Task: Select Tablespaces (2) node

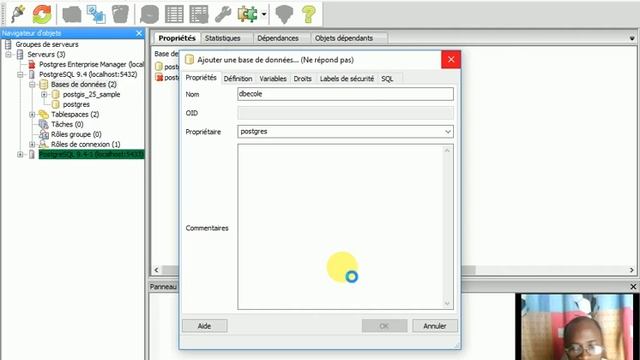Action: [x=75, y=114]
